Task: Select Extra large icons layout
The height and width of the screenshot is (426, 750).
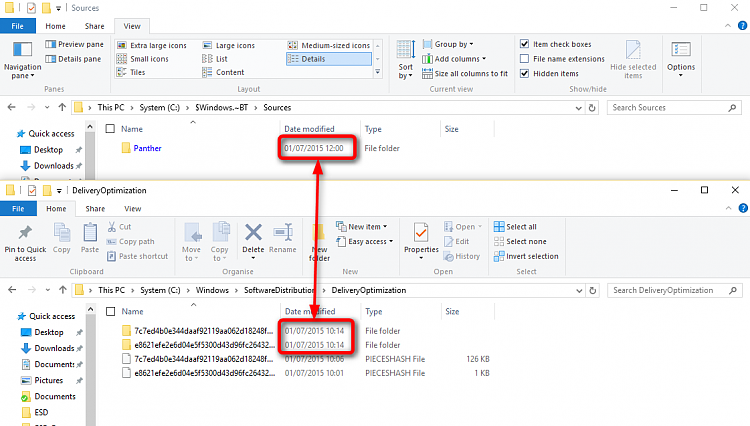Action: [x=152, y=45]
